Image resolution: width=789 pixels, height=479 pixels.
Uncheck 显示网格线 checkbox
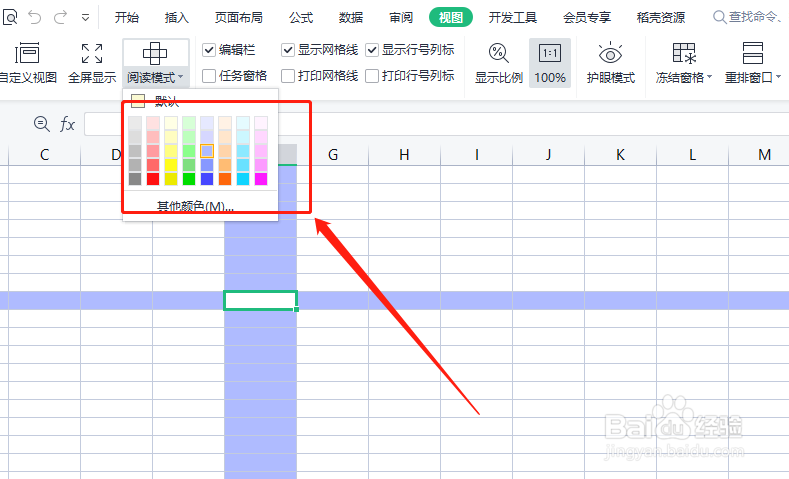tap(288, 50)
